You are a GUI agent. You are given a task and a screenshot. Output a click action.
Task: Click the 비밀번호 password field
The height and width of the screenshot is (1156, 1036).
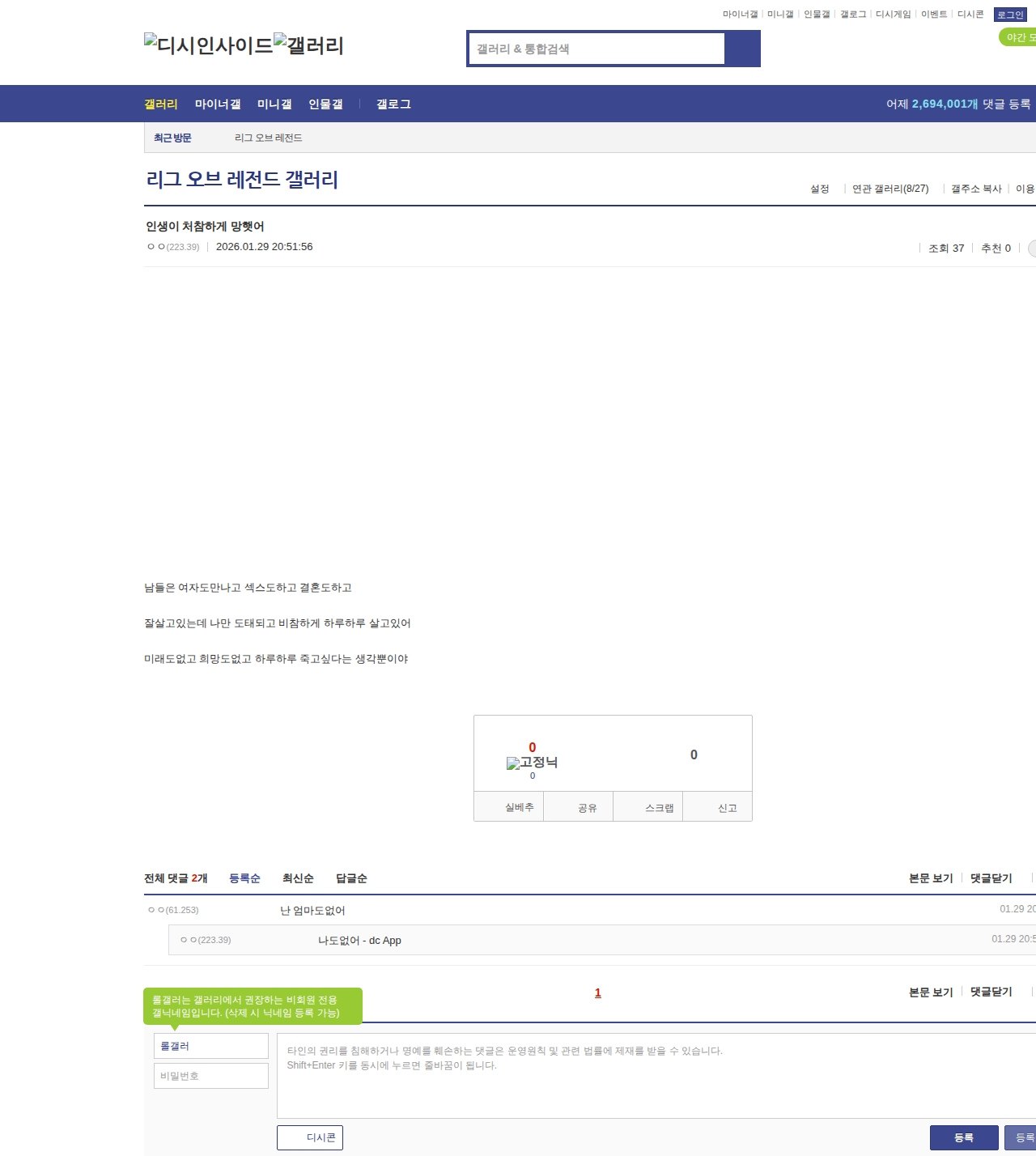click(211, 1076)
